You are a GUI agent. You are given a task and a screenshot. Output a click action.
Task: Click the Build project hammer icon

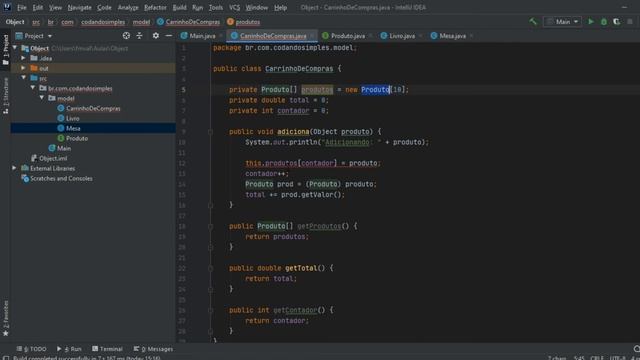coord(533,22)
